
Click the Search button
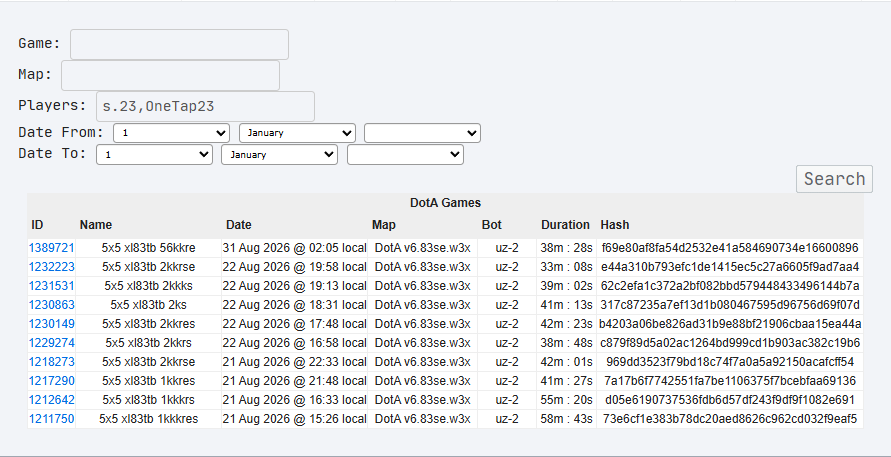tap(834, 179)
